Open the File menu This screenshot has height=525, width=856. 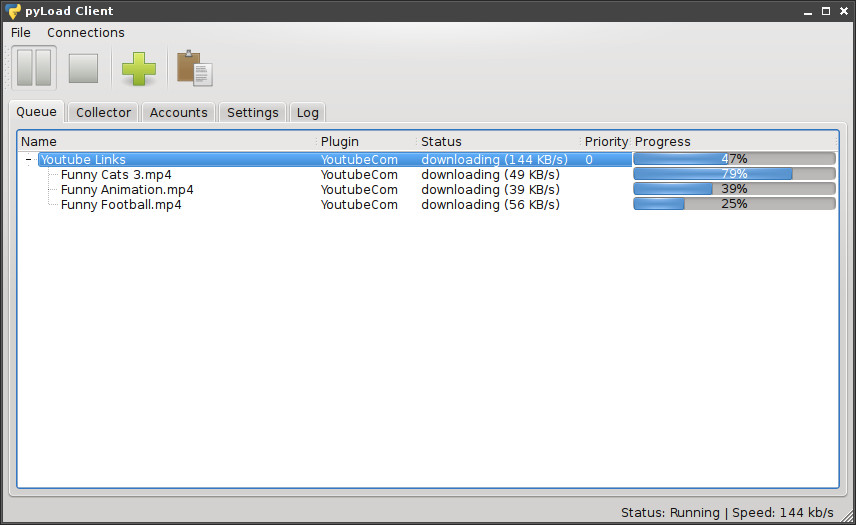pyautogui.click(x=21, y=33)
